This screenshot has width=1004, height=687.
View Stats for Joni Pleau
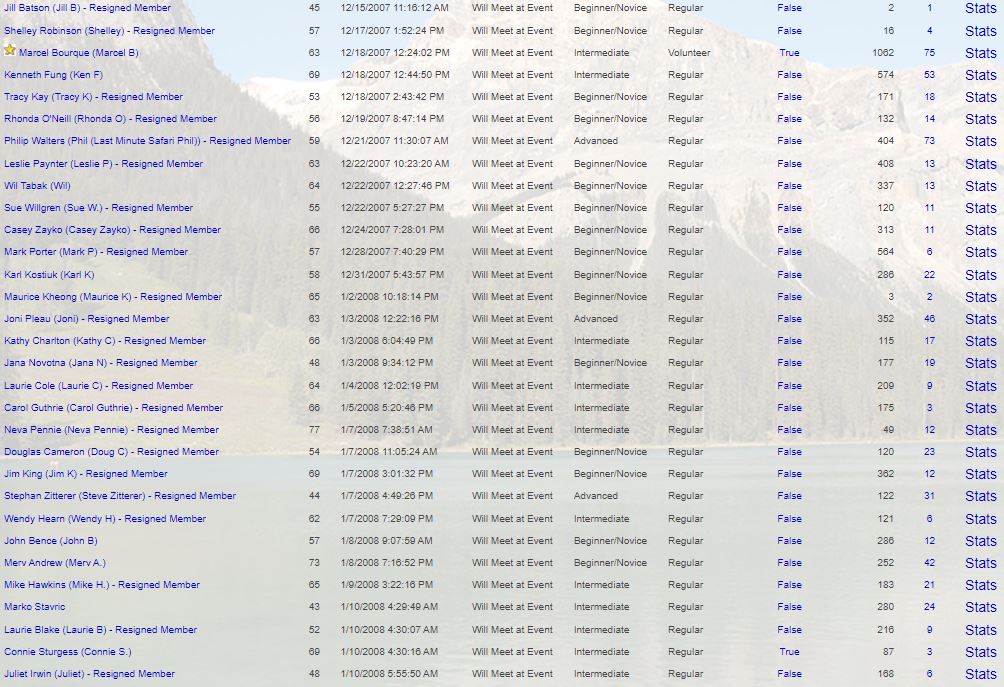980,319
